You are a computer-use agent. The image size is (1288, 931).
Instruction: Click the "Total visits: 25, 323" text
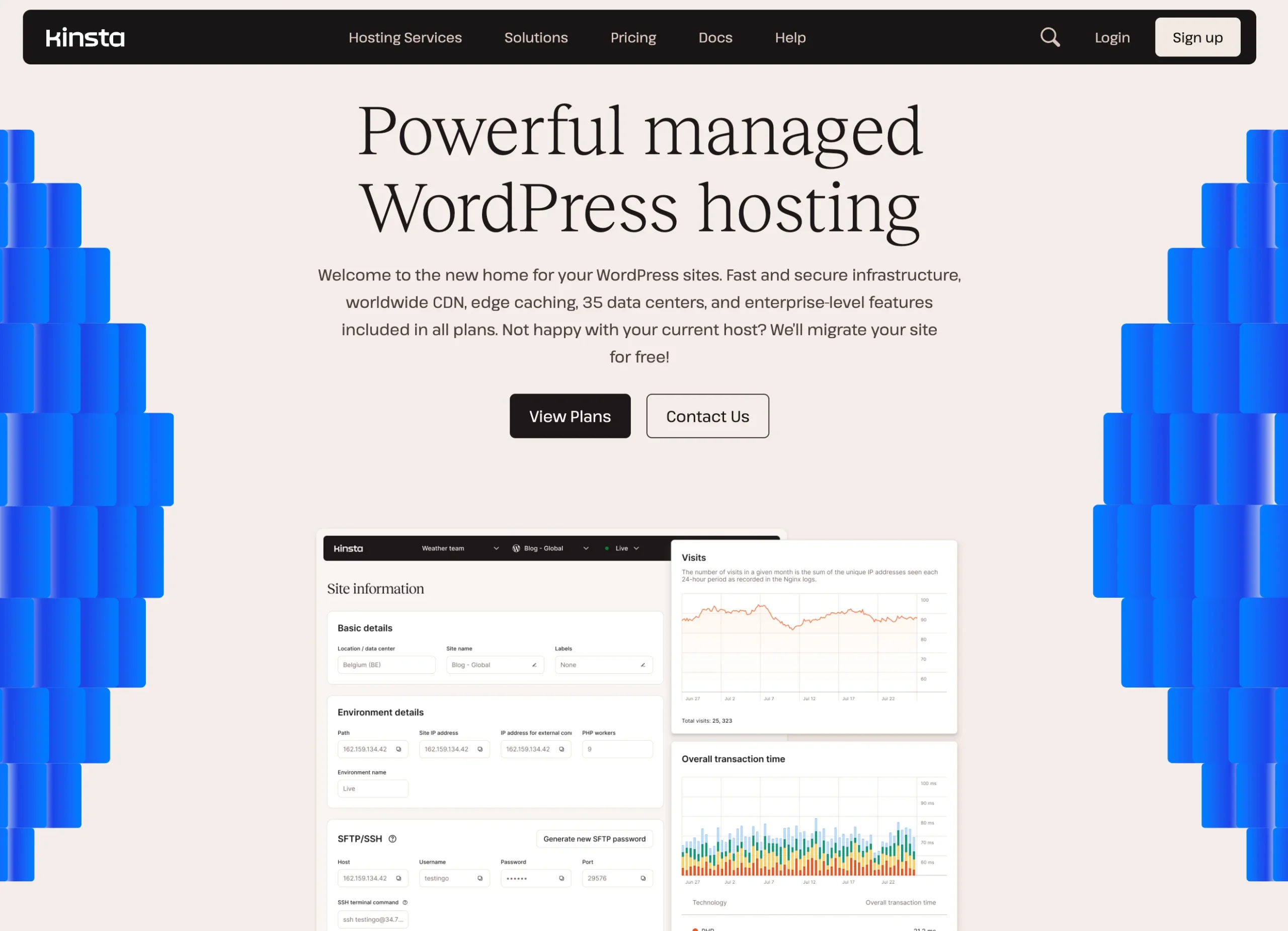pos(706,720)
